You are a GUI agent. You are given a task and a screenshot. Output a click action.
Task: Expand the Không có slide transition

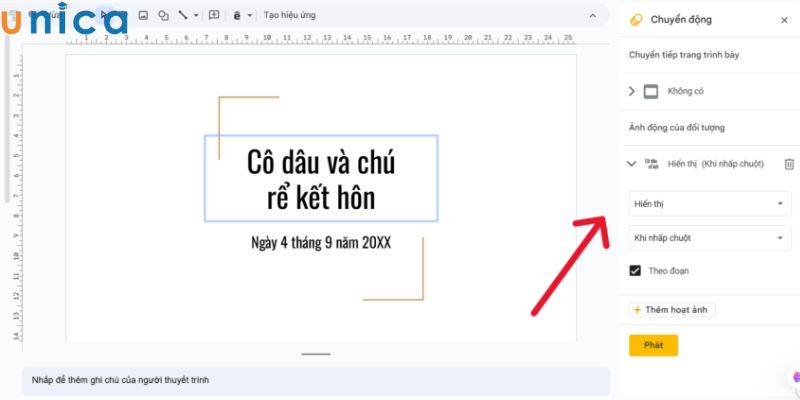[x=632, y=91]
